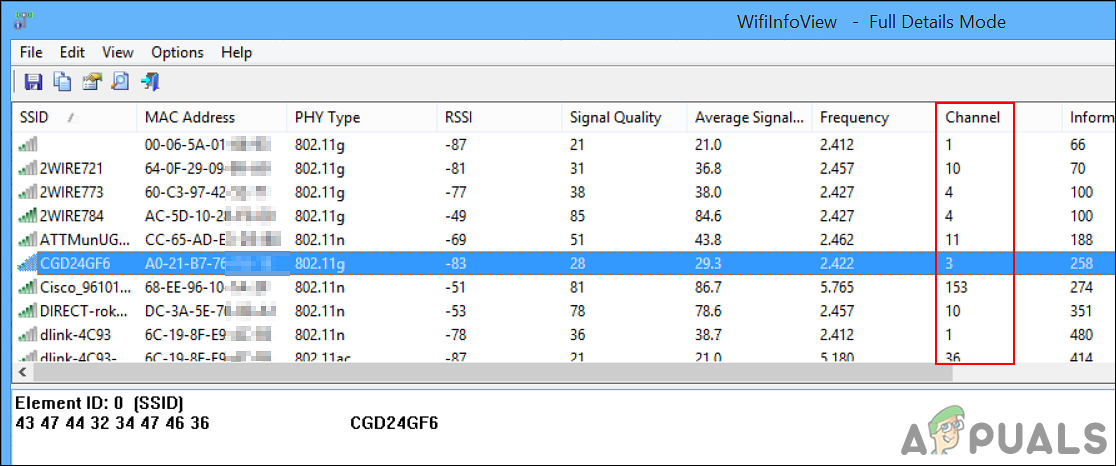Select the dlink-4C93 network name
Screen dimensions: 1116x466
tap(75, 334)
